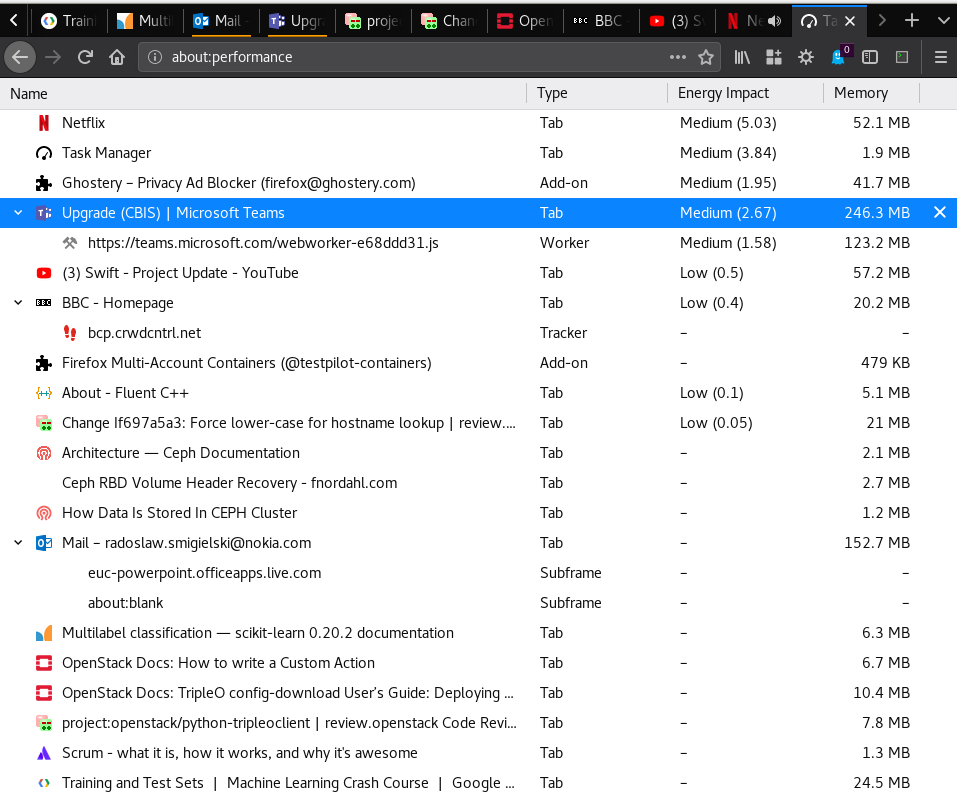The image size is (957, 796).
Task: Select the Ceph RBD Volume Header Recovery row
Action: click(478, 483)
